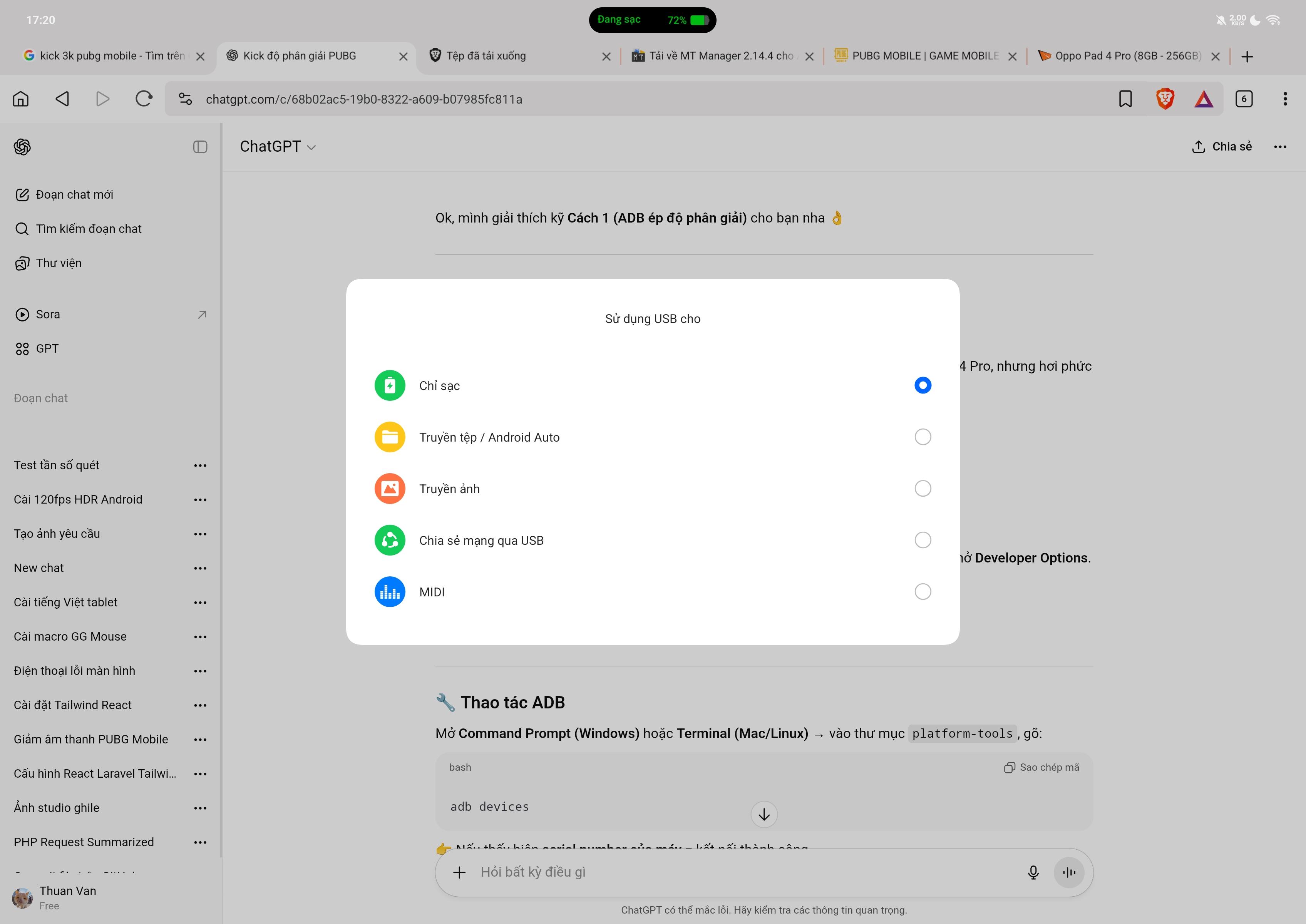Click the Chia sẻ share button
The image size is (1306, 924).
click(1222, 147)
